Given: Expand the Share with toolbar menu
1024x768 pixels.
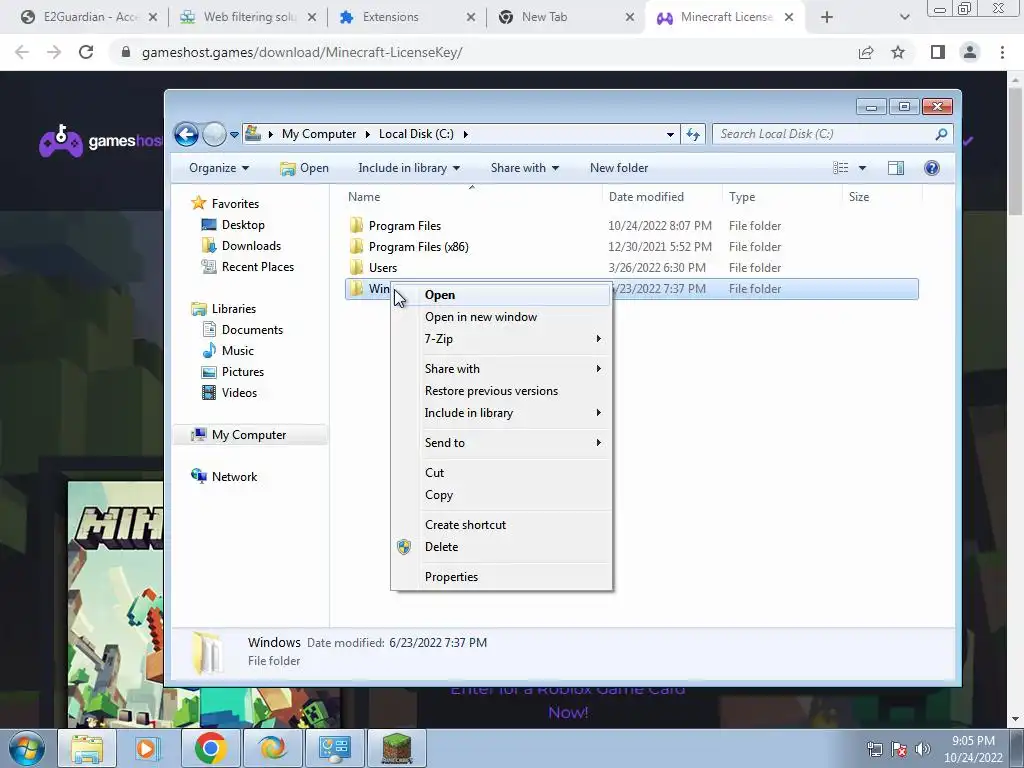Looking at the screenshot, I should tap(524, 168).
